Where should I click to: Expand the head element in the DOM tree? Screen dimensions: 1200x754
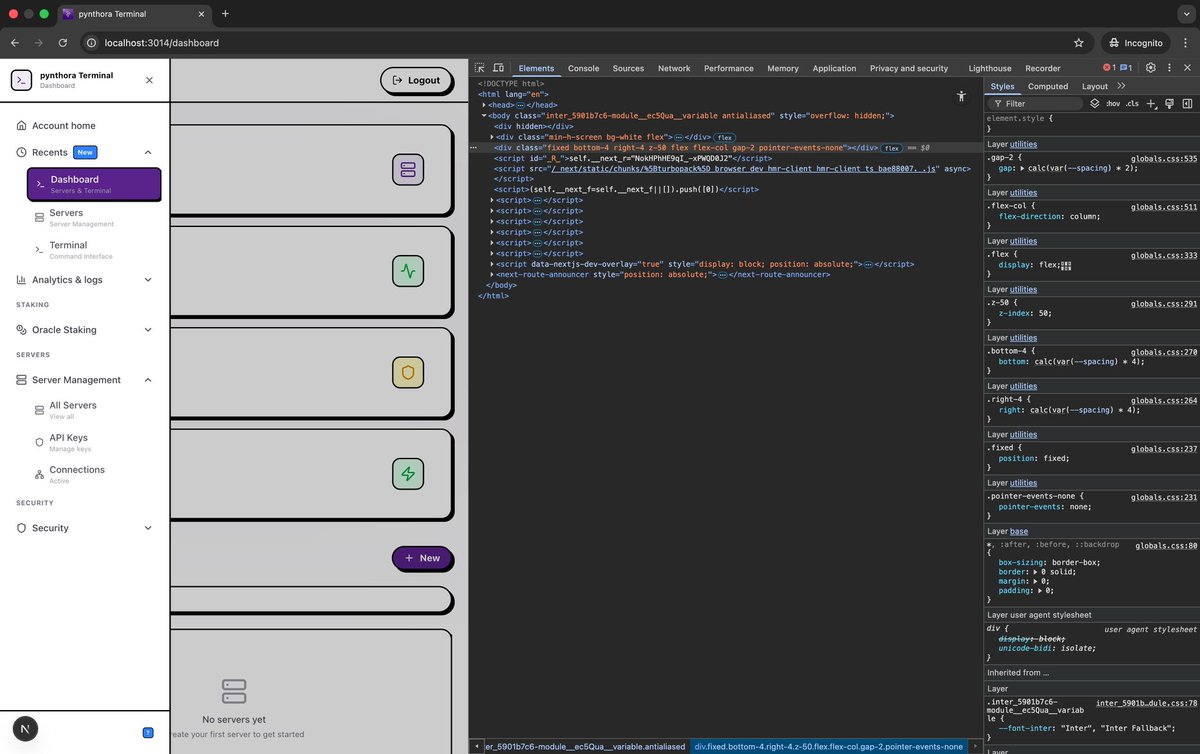coord(484,105)
